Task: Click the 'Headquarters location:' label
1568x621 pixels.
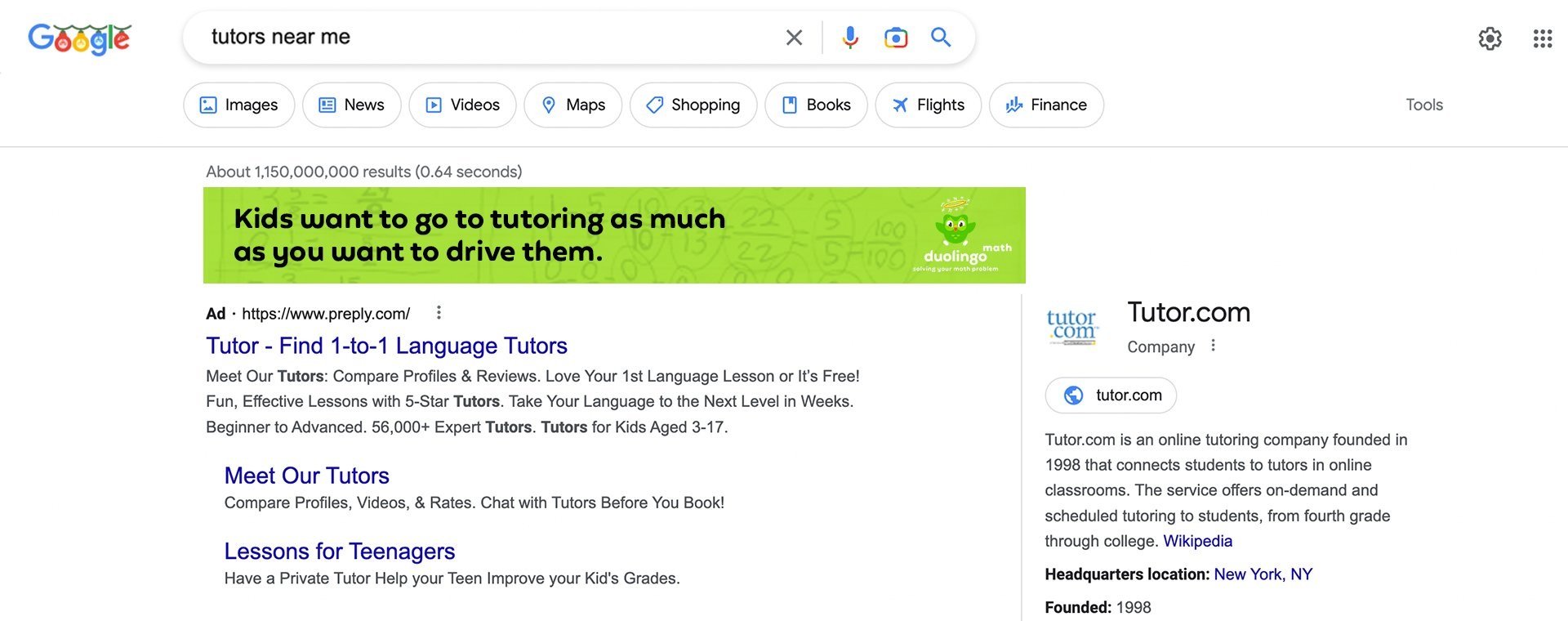Action: (x=1127, y=574)
